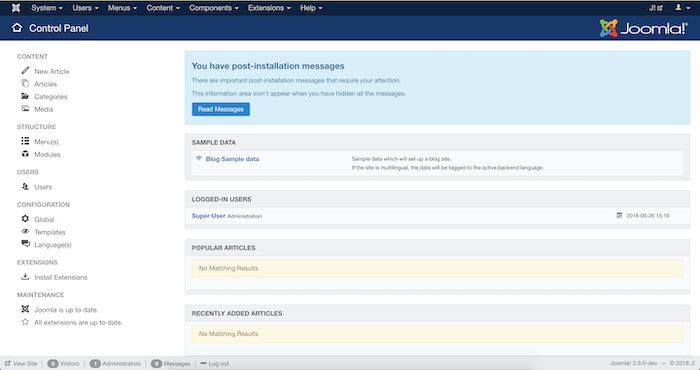Screen dimensions: 700x370
Task: Open New Article link in sidebar
Action: [x=52, y=71]
